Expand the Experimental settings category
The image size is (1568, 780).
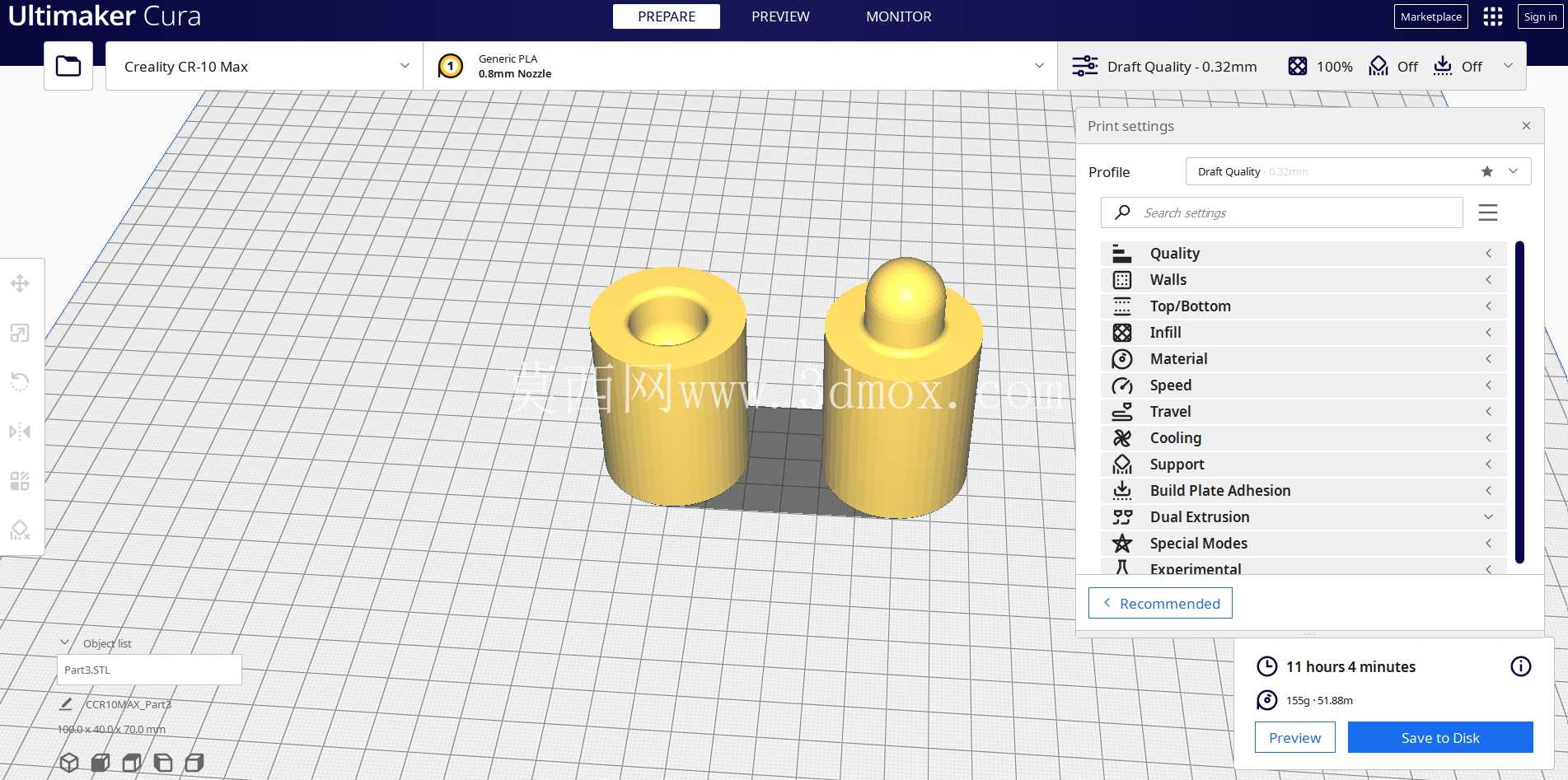1304,567
